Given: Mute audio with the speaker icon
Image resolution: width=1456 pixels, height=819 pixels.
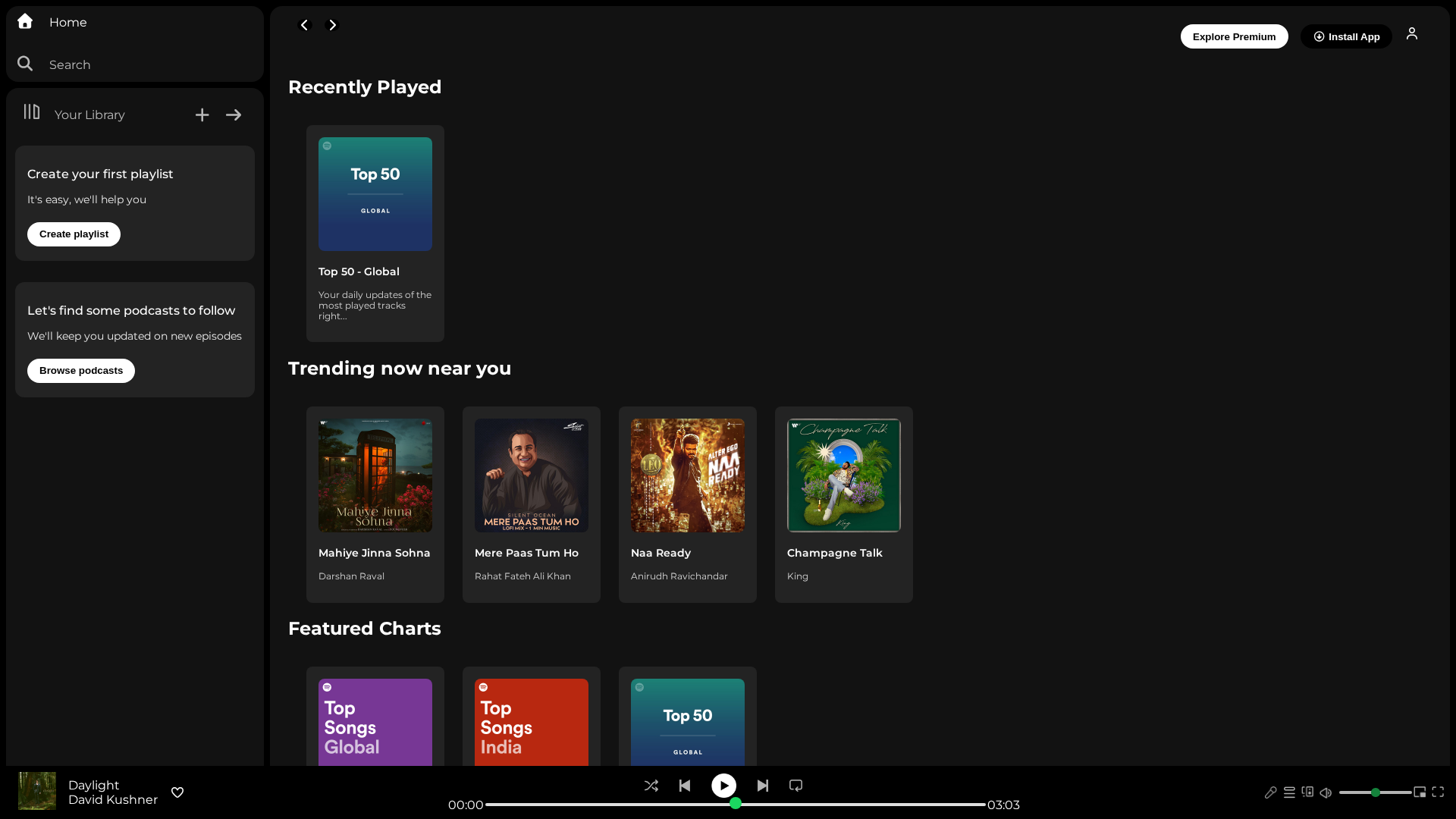Looking at the screenshot, I should click(x=1326, y=792).
